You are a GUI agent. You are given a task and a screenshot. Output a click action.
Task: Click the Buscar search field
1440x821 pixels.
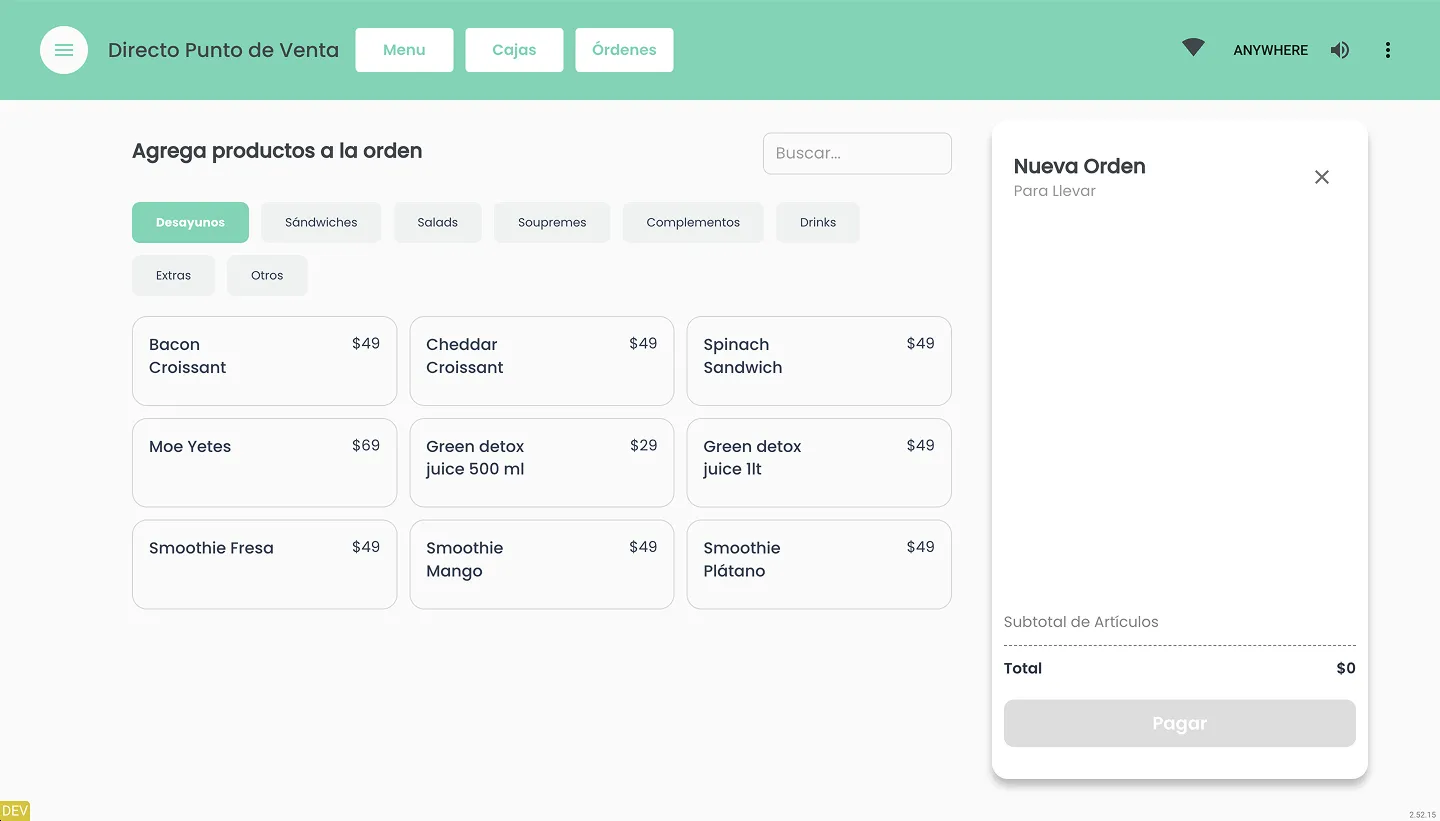(857, 153)
